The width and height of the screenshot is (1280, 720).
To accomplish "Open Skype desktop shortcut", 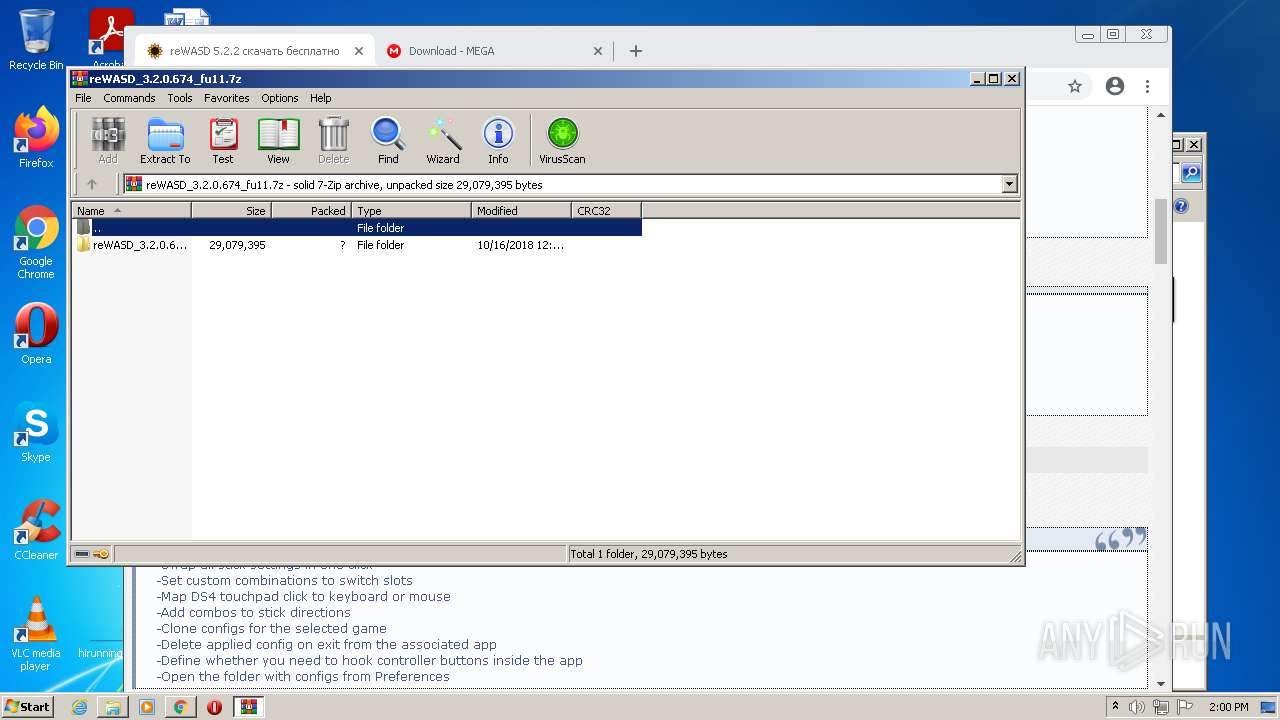I will point(36,432).
